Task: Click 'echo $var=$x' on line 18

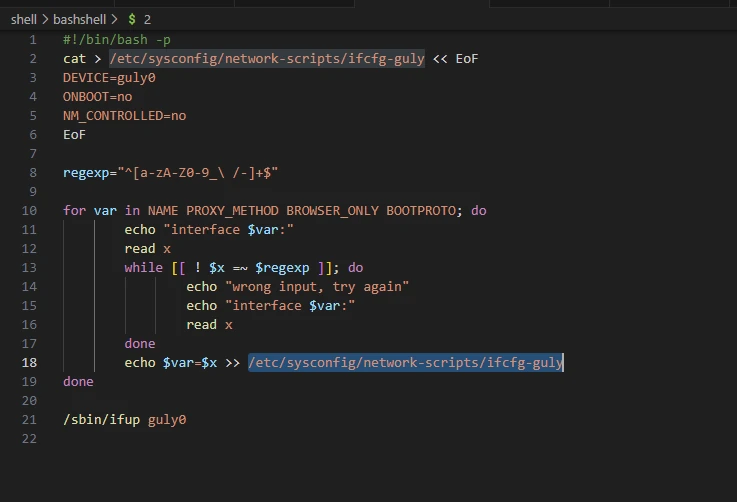Action: [171, 362]
